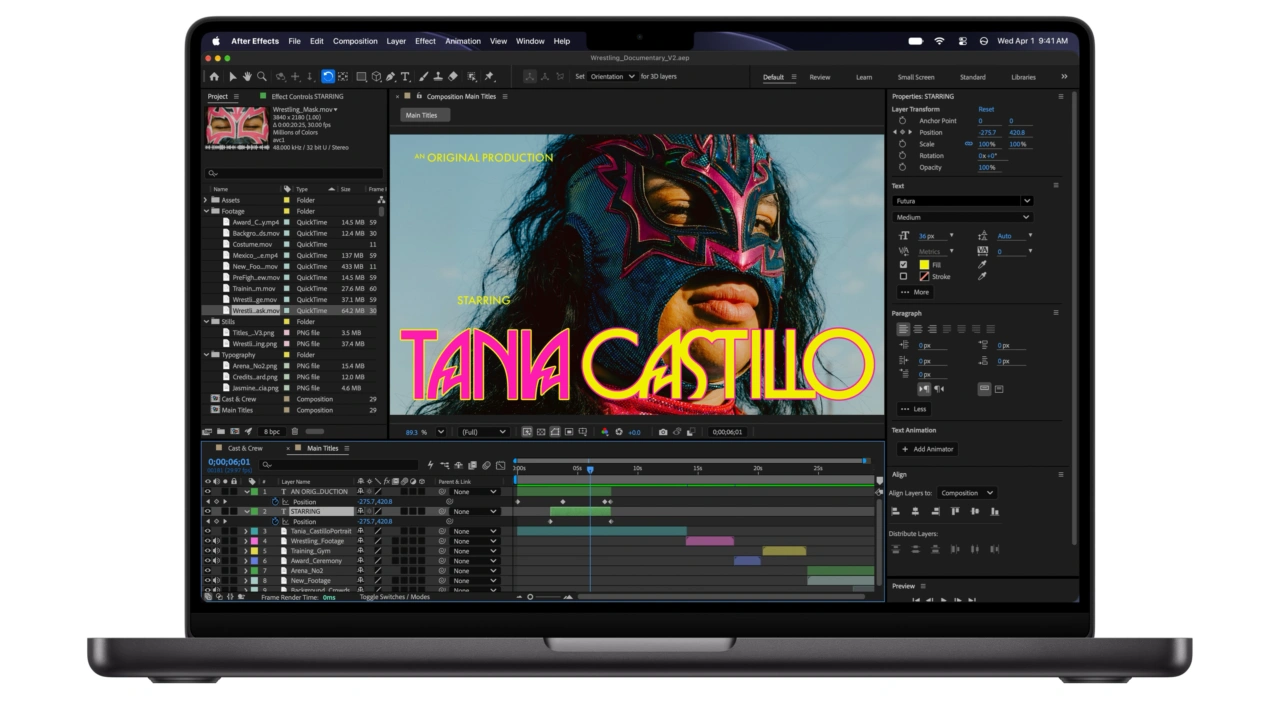Select the Zoom magnifier tool

(262, 77)
